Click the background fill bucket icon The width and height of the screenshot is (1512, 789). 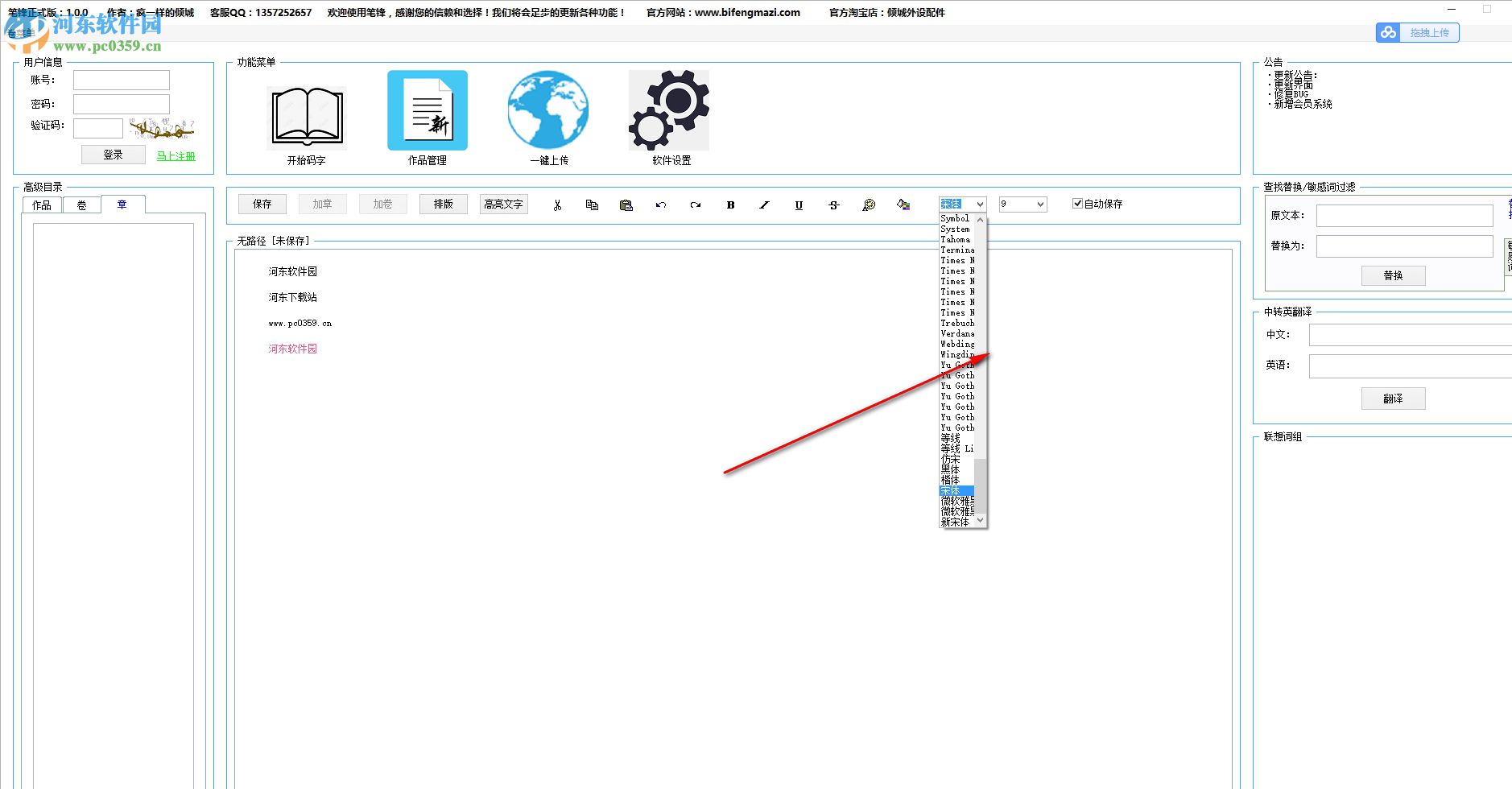(903, 204)
